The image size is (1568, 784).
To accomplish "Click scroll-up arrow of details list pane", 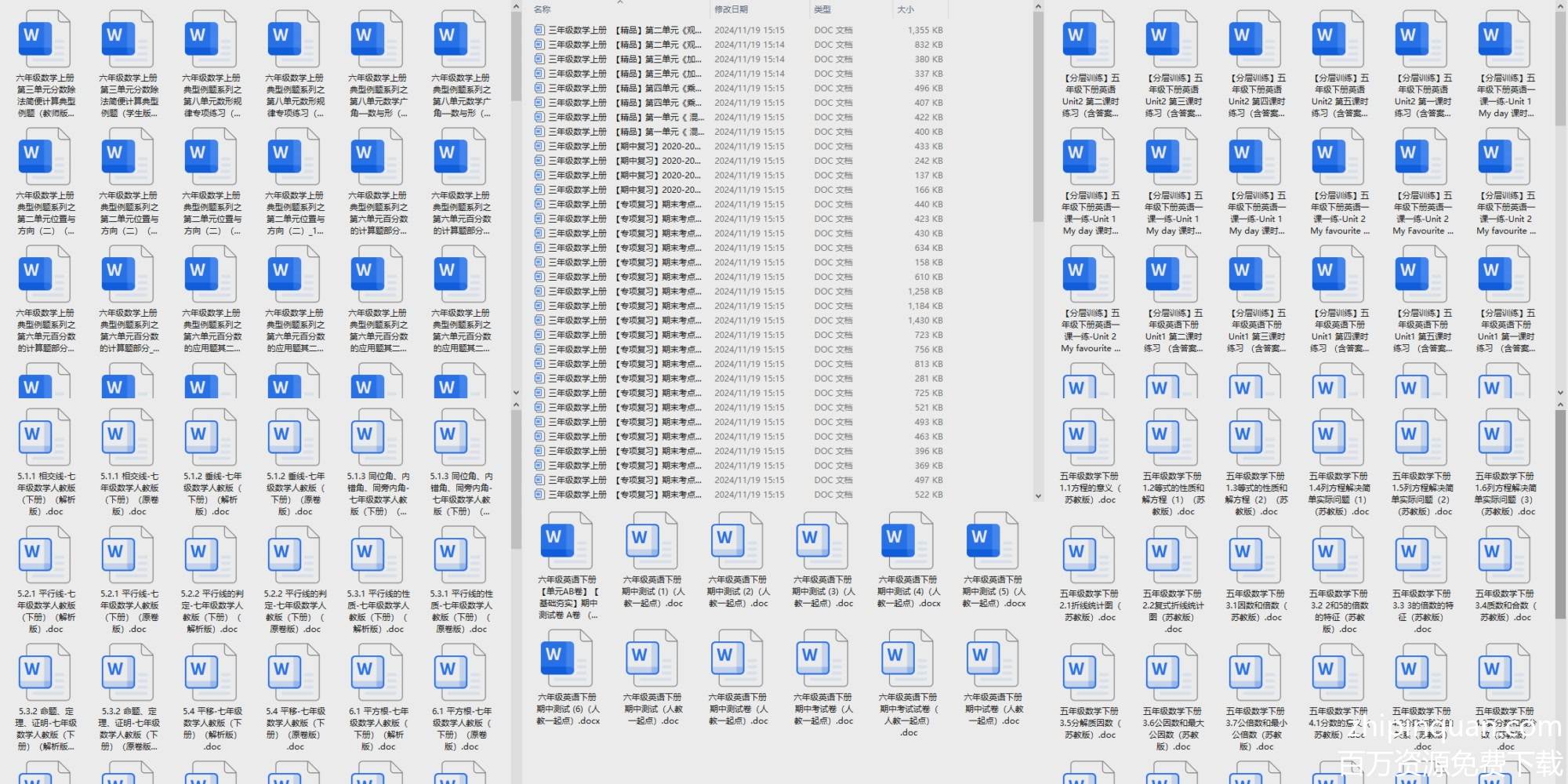I will coord(1038,7).
